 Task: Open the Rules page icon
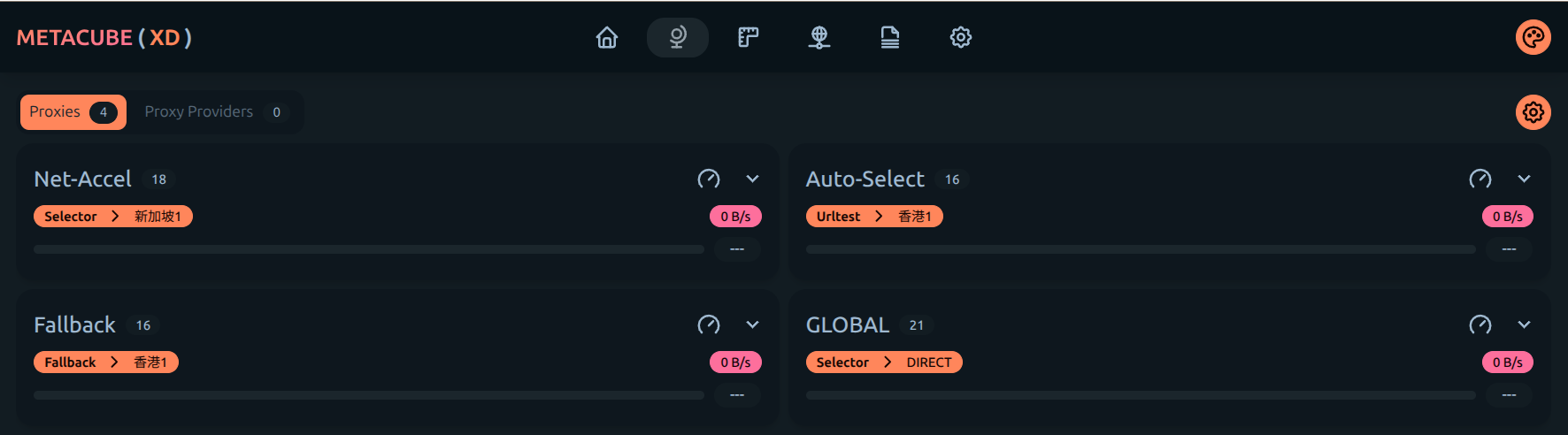749,37
